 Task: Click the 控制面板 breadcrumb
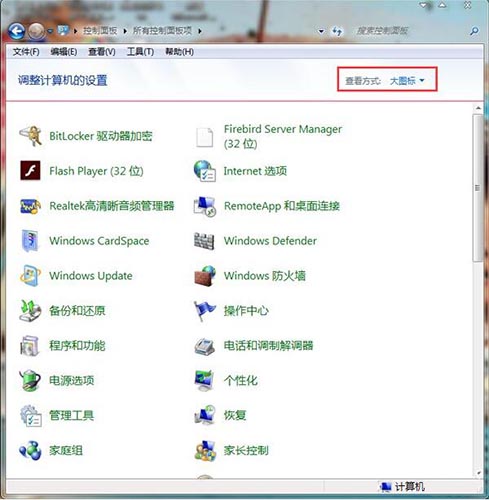(x=100, y=31)
